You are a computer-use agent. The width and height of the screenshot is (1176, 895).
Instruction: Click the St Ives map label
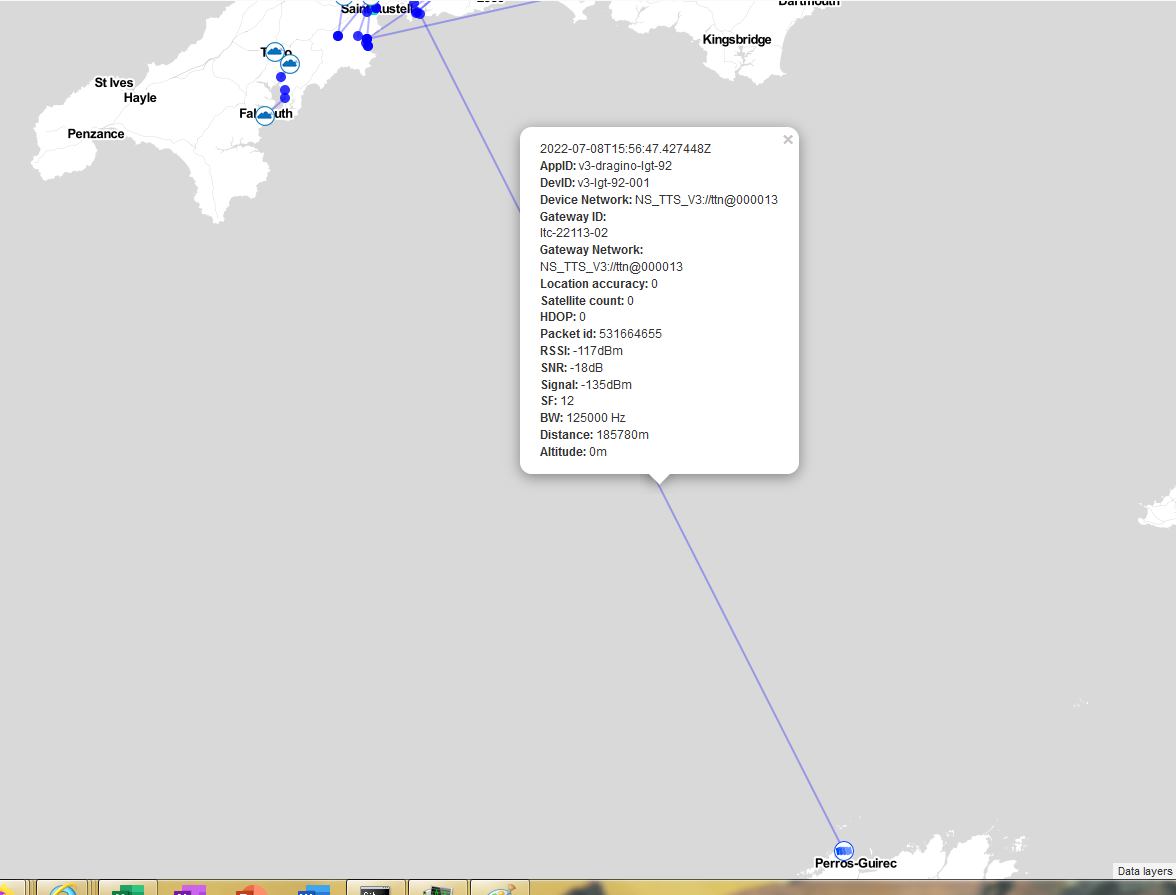(x=114, y=83)
